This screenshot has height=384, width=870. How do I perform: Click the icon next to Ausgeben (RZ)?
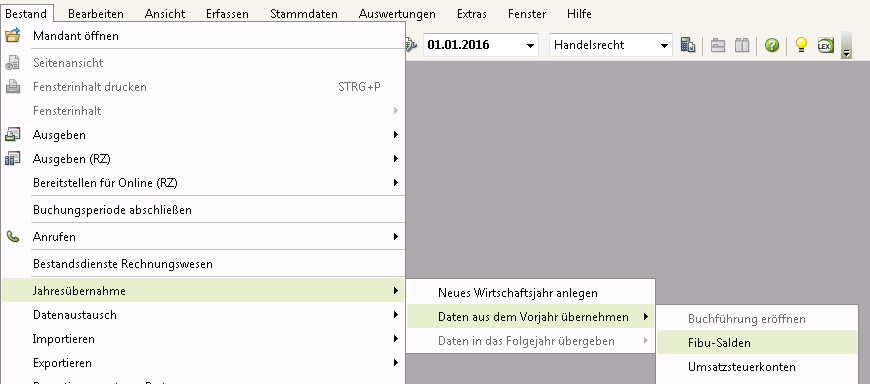point(12,159)
